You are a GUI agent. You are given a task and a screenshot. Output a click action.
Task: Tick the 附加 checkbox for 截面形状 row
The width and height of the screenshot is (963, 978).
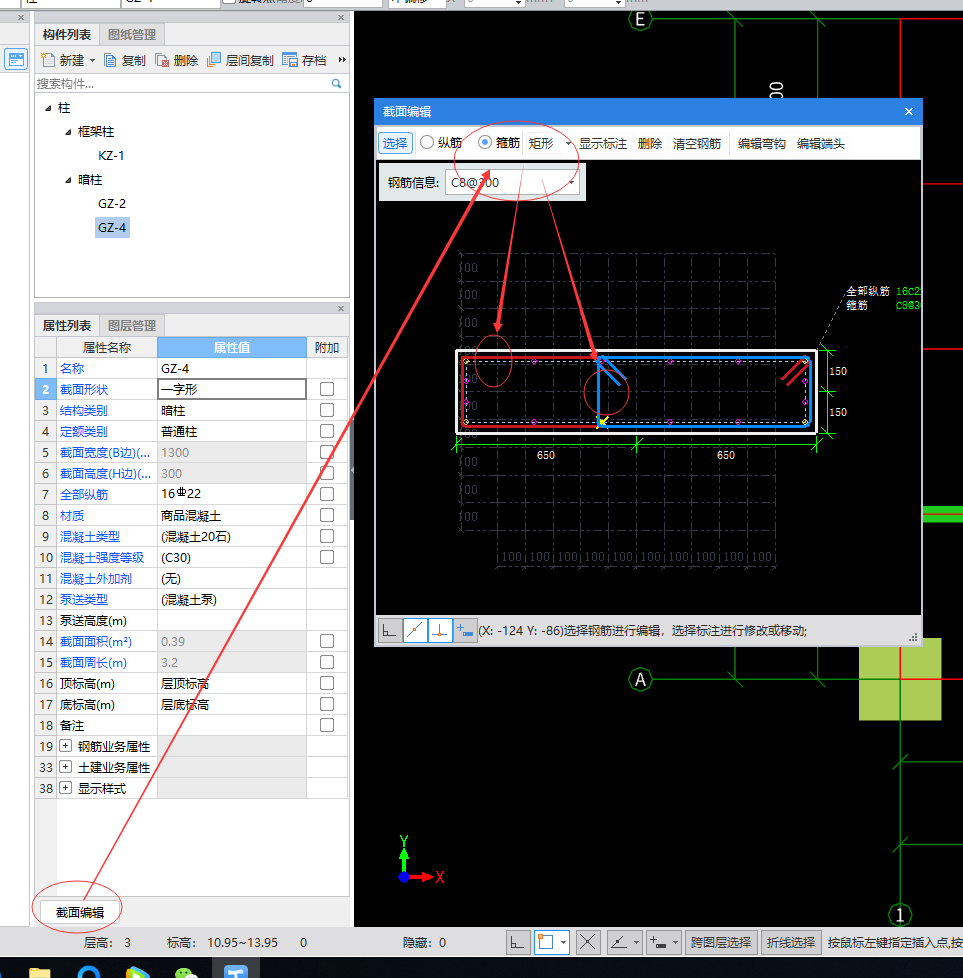point(327,389)
